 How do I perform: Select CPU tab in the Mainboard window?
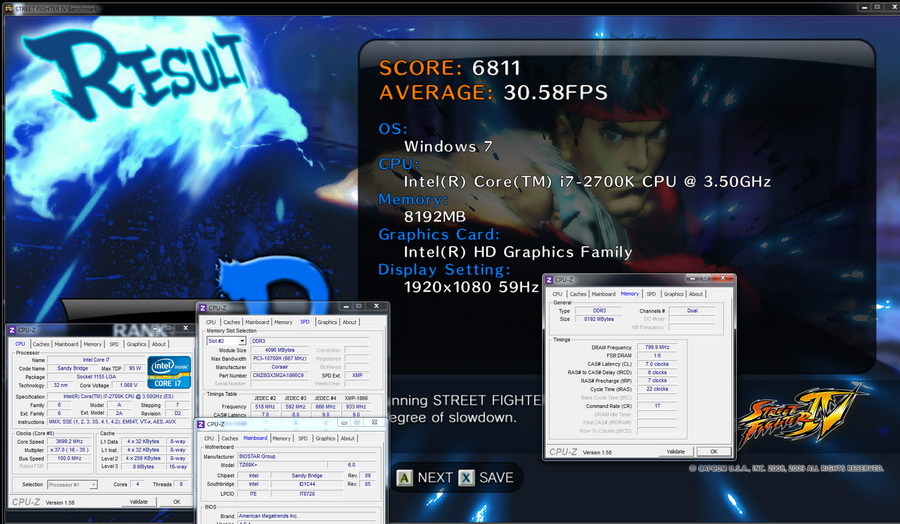[209, 438]
